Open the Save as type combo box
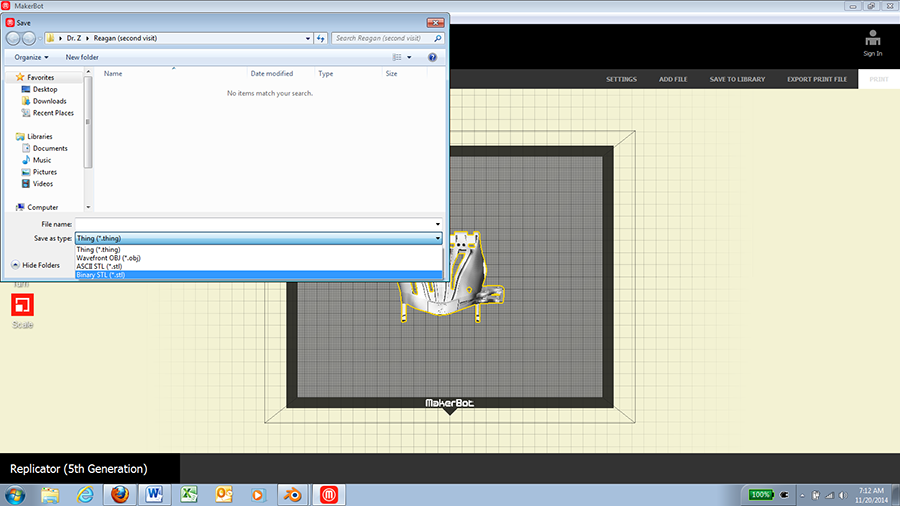The width and height of the screenshot is (900, 506). click(259, 238)
